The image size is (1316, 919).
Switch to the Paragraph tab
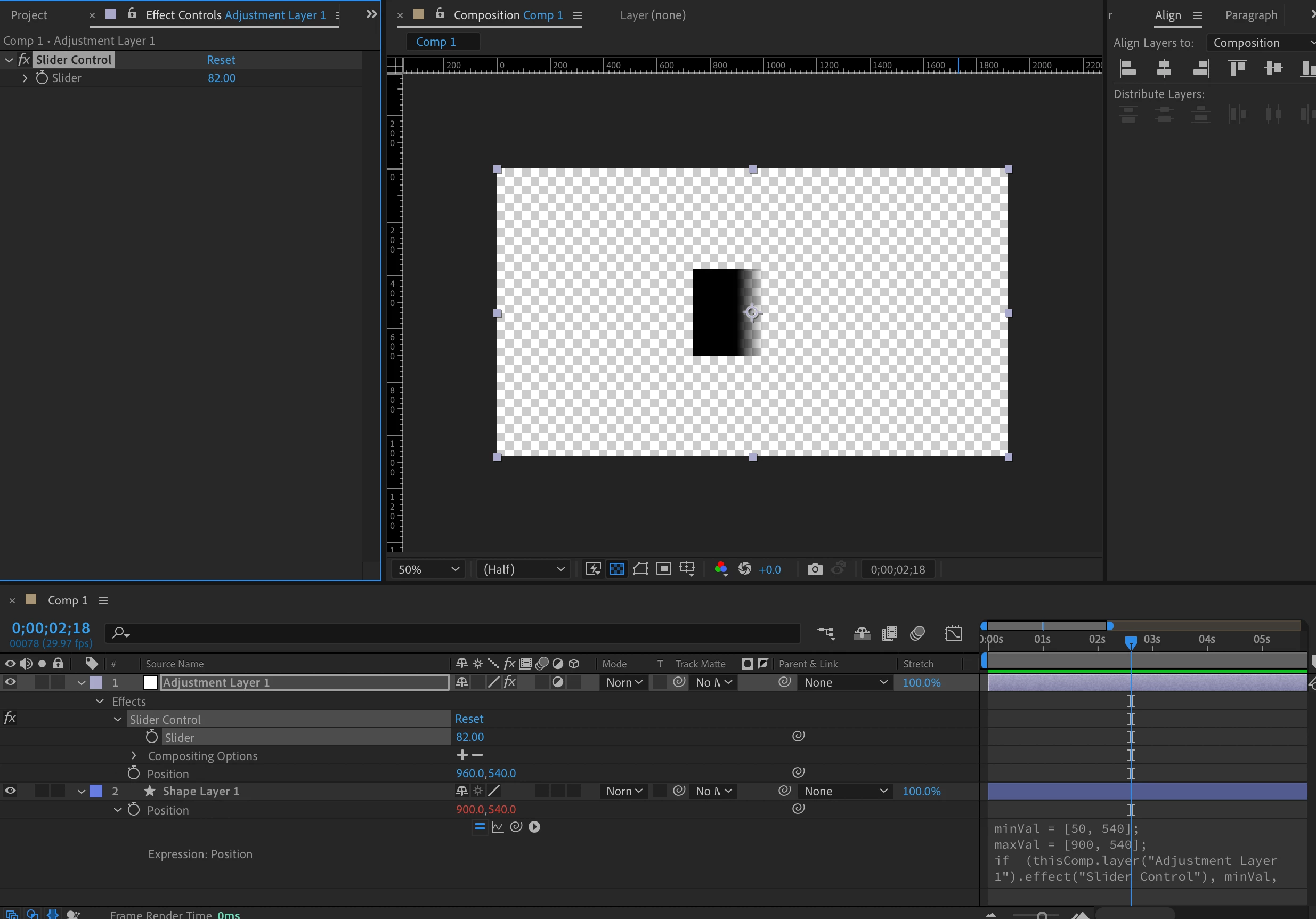(x=1251, y=15)
